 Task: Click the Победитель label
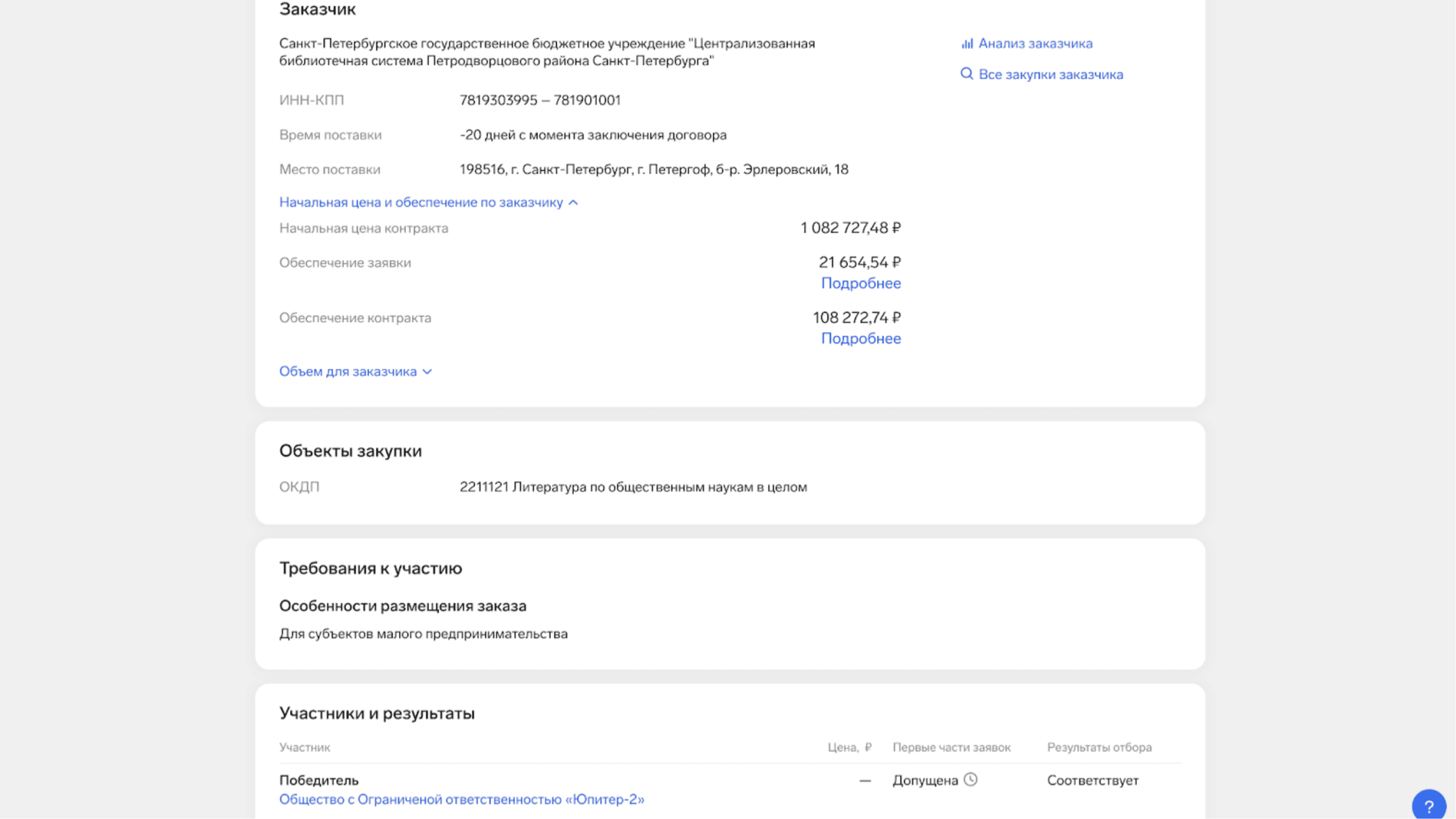click(x=319, y=781)
